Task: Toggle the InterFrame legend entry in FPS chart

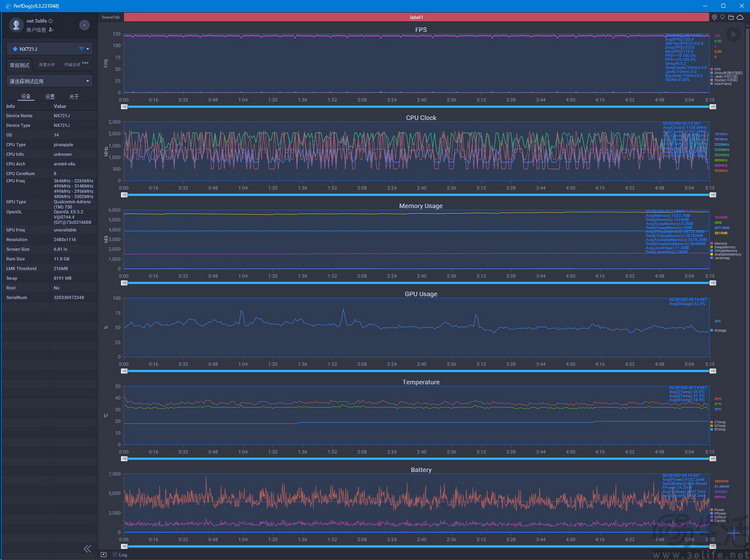Action: pyautogui.click(x=721, y=84)
